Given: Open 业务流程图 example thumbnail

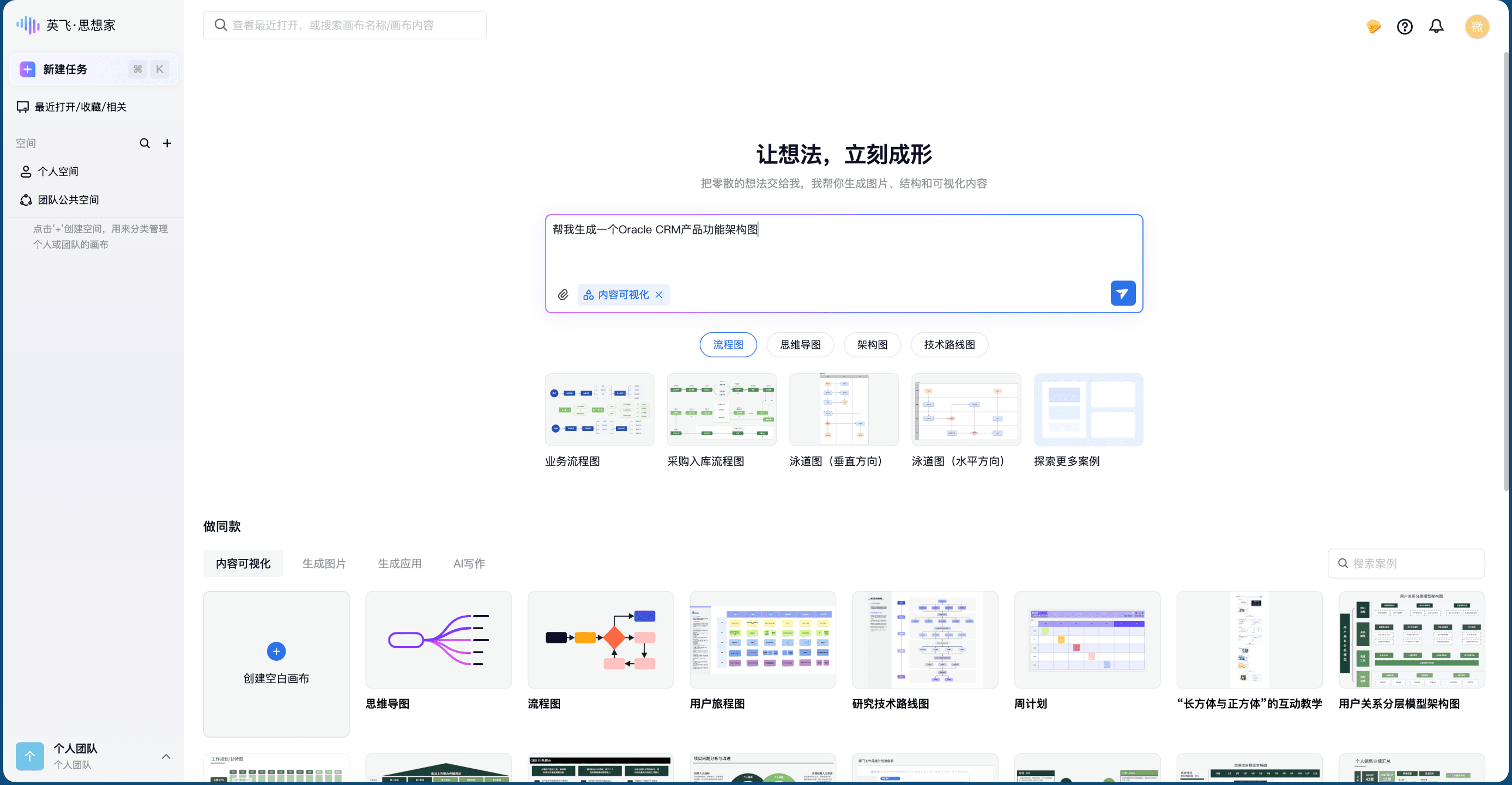Looking at the screenshot, I should point(599,410).
